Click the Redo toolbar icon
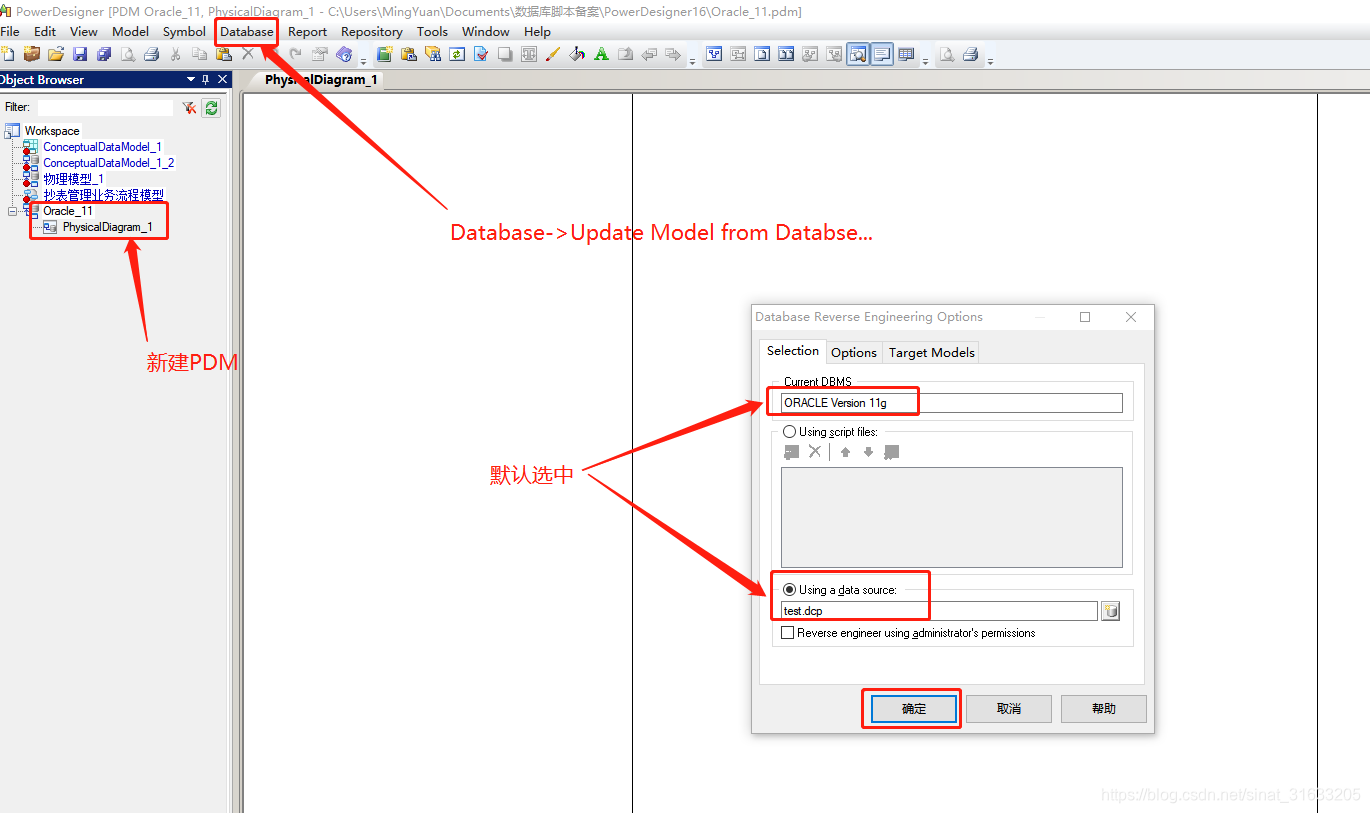 [x=295, y=54]
